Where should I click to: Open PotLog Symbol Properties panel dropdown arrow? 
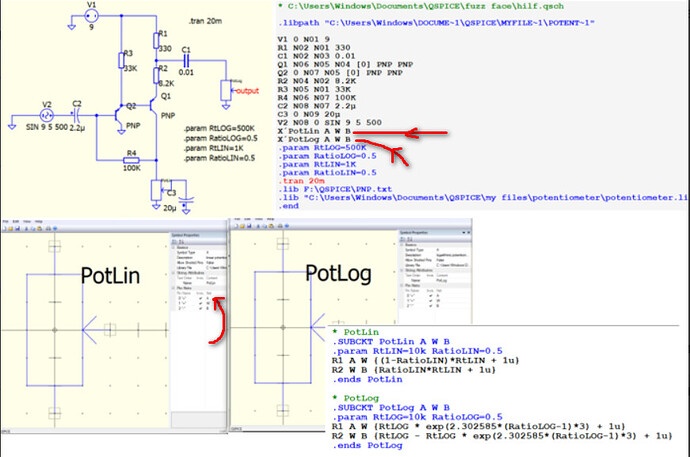coord(464,233)
